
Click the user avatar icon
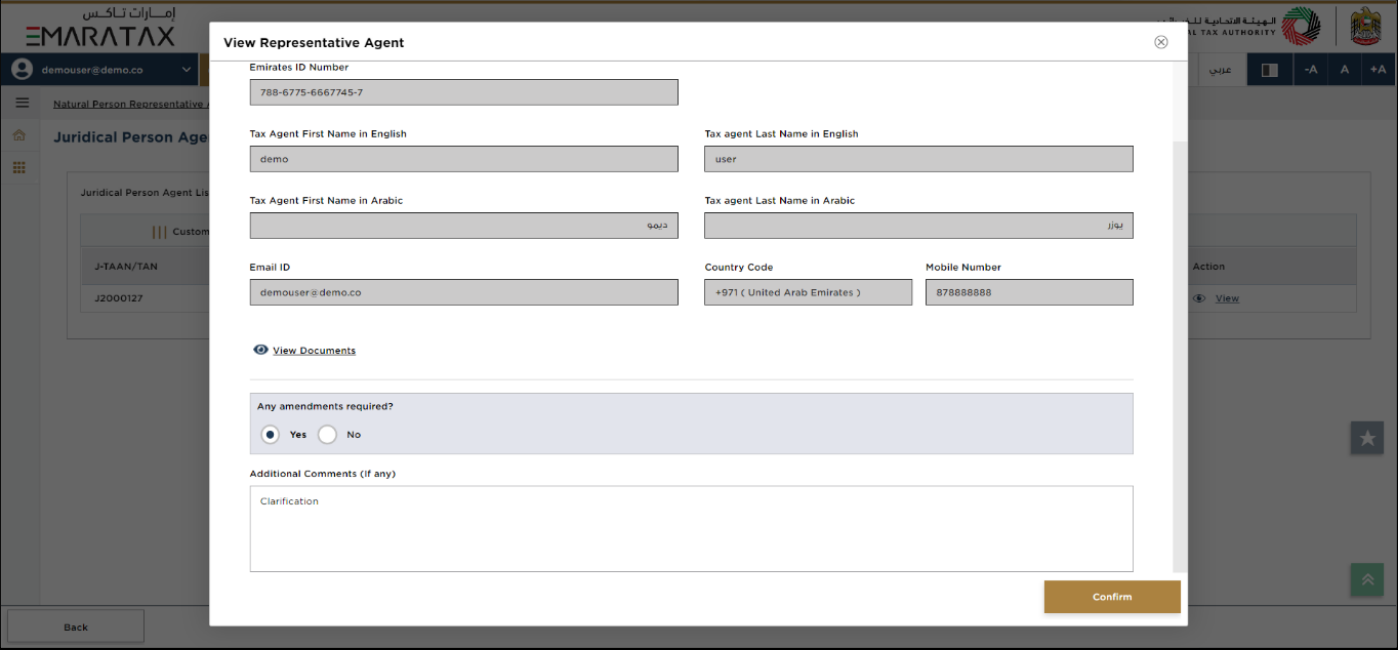point(22,70)
